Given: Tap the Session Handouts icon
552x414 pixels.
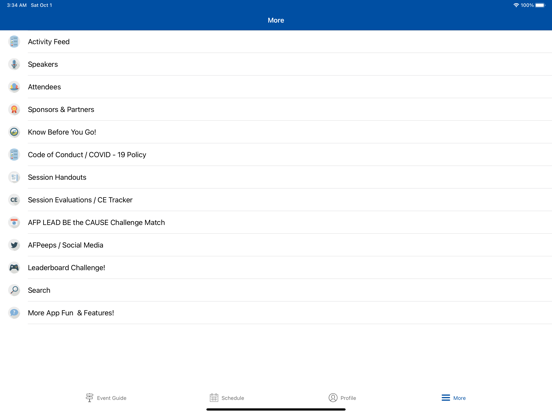Looking at the screenshot, I should point(14,177).
